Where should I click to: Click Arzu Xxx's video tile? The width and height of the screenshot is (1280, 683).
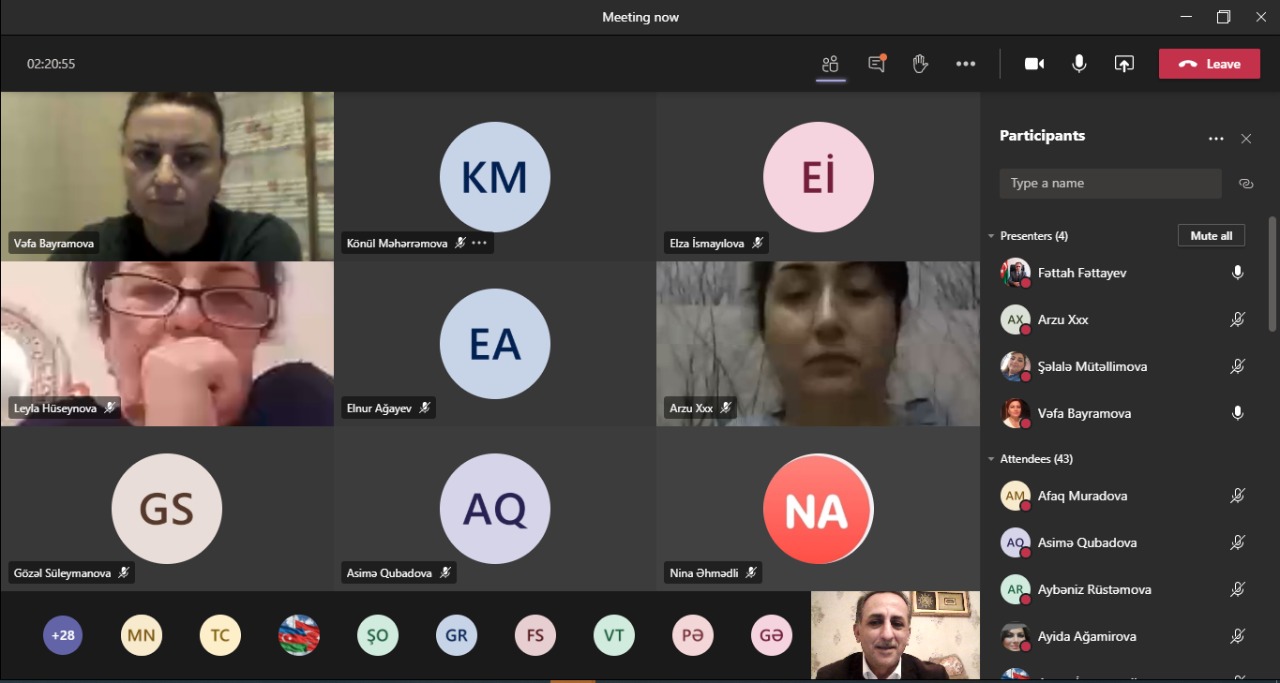tap(818, 344)
